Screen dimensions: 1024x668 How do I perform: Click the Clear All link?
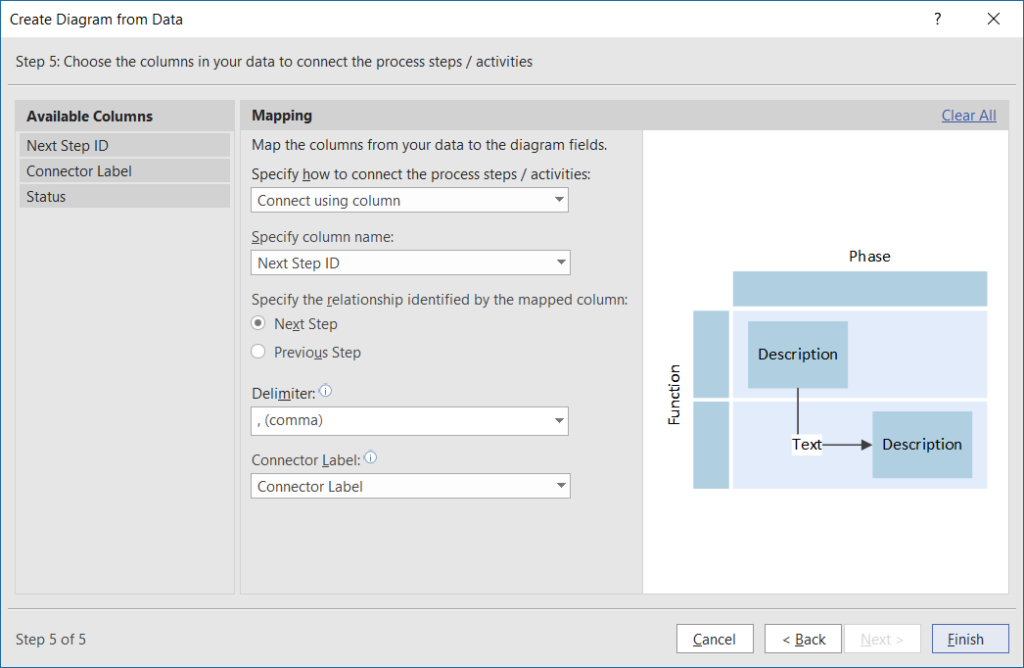[968, 115]
